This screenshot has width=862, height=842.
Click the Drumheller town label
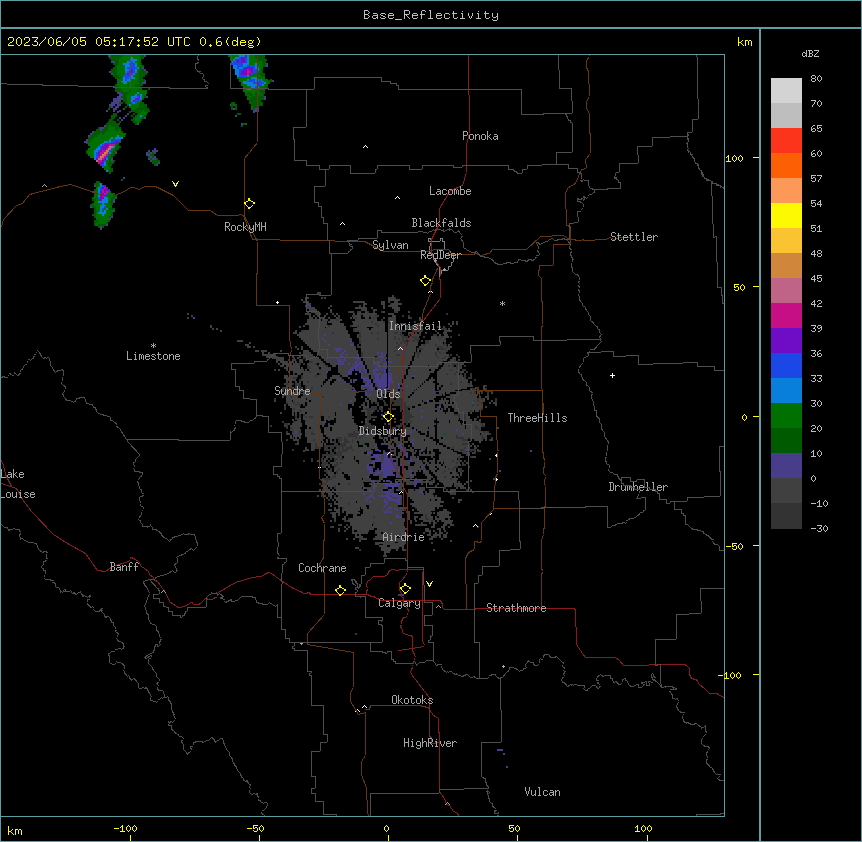point(638,487)
